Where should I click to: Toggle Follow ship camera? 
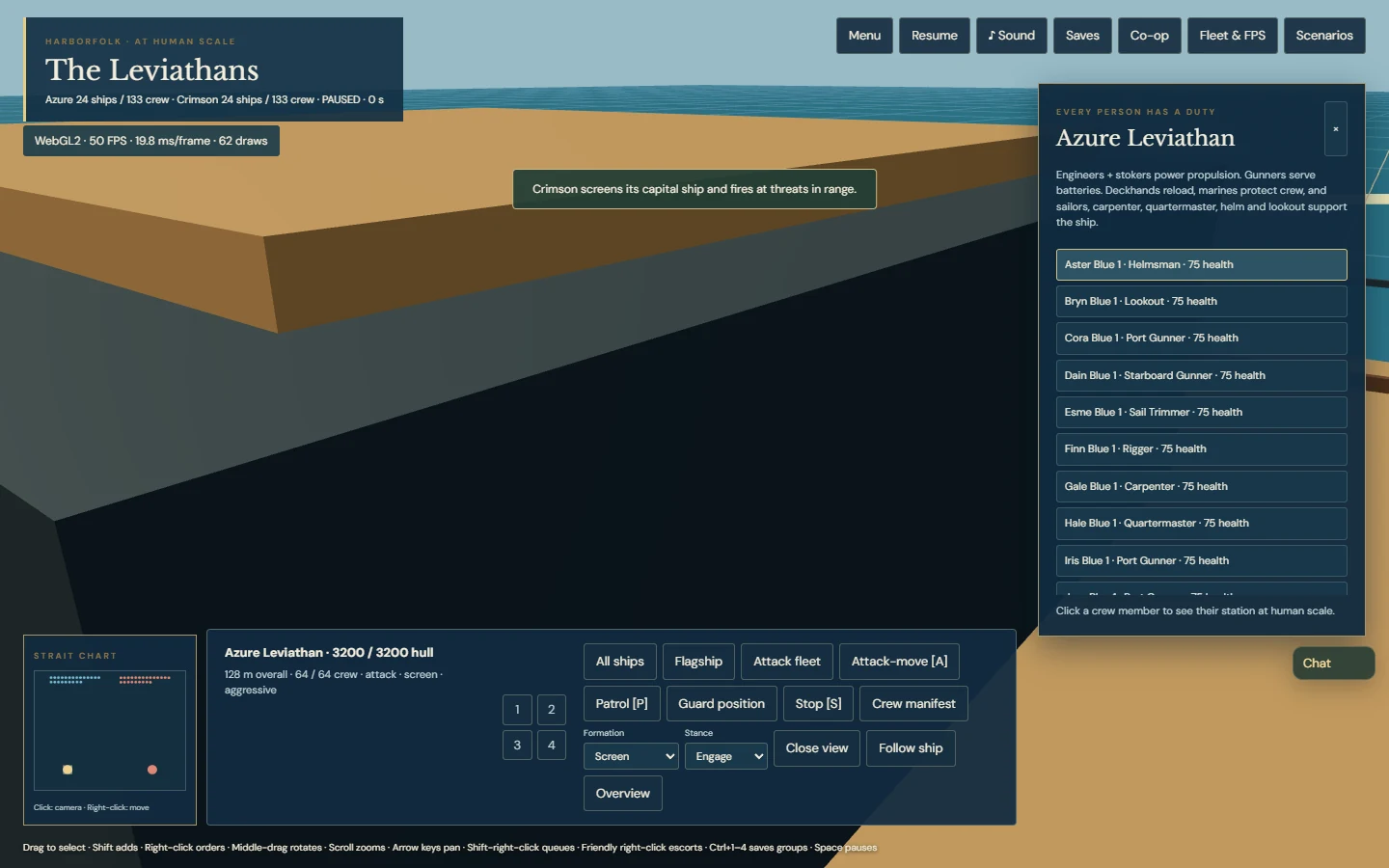click(x=911, y=748)
